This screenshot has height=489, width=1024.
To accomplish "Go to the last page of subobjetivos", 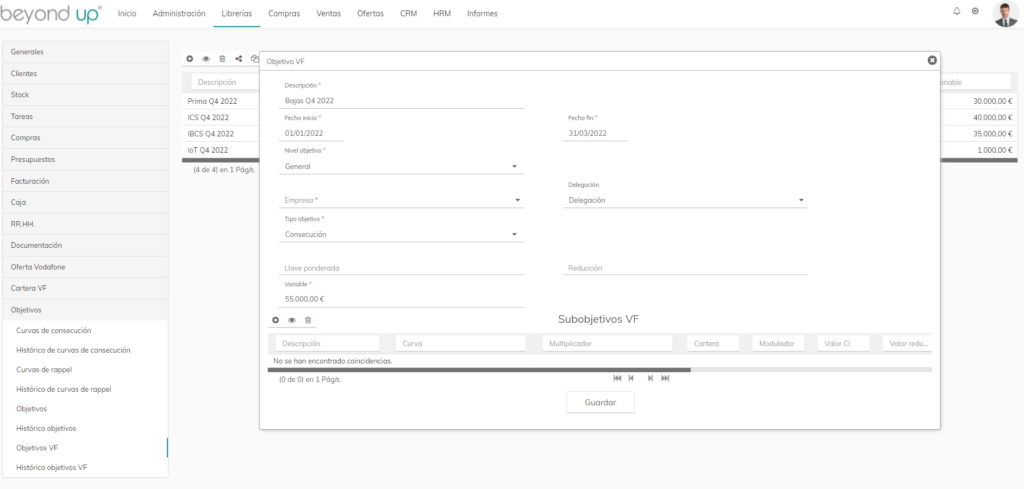I will point(666,378).
